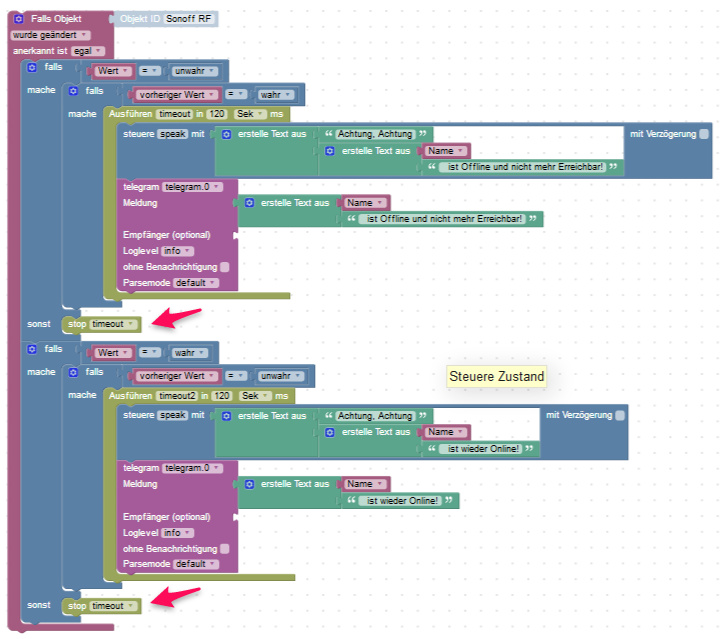Open gear of speak text block with Offline message

click(226, 135)
